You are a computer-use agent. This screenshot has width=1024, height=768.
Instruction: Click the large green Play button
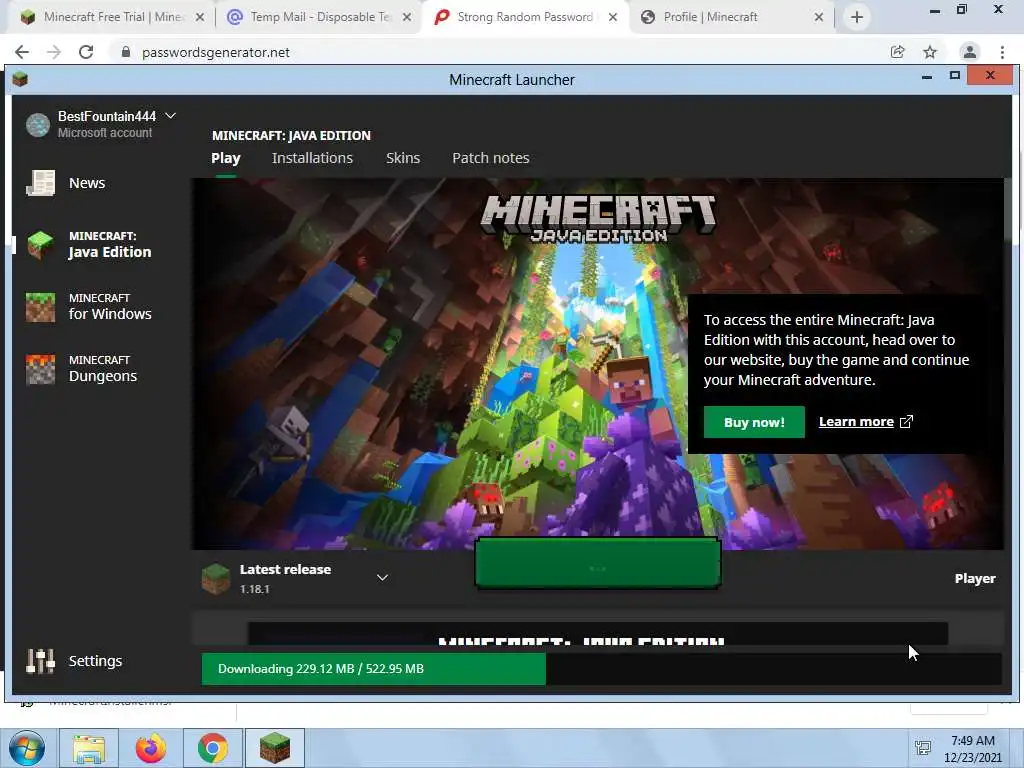[x=598, y=563]
